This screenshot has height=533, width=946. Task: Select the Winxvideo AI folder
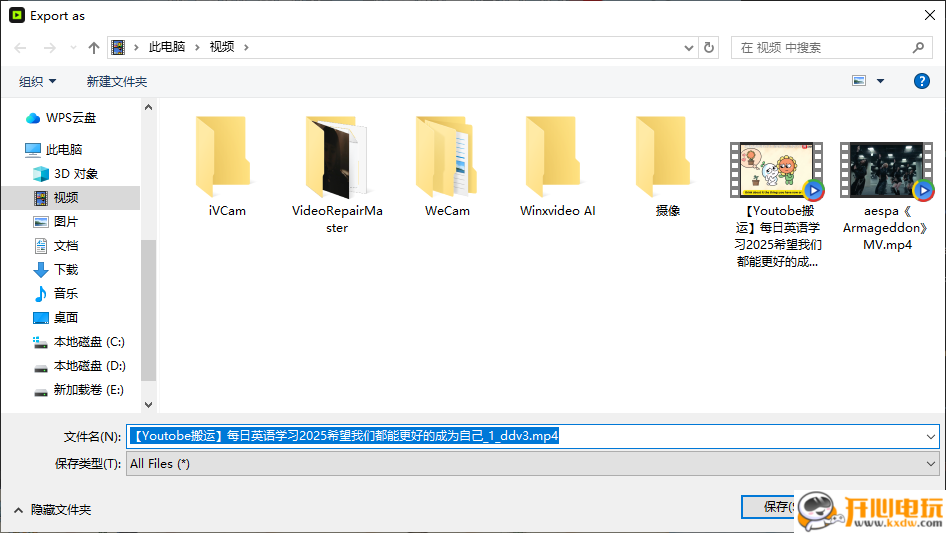click(x=557, y=167)
